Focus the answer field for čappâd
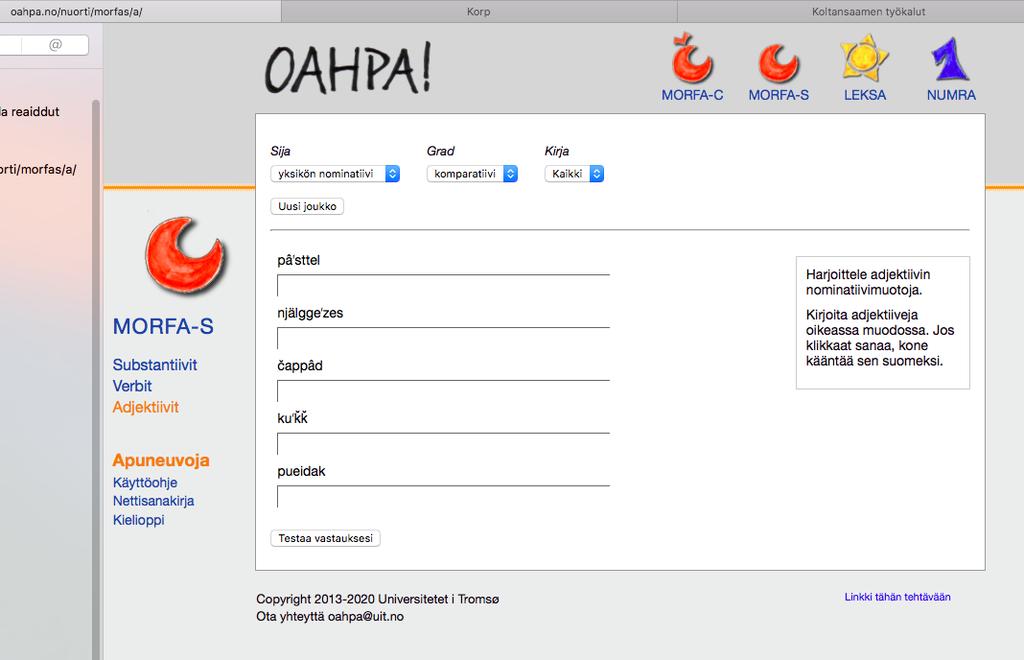 point(443,391)
